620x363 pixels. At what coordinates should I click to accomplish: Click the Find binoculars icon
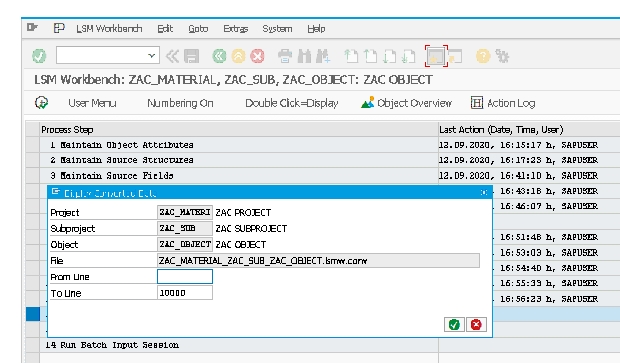pos(304,56)
